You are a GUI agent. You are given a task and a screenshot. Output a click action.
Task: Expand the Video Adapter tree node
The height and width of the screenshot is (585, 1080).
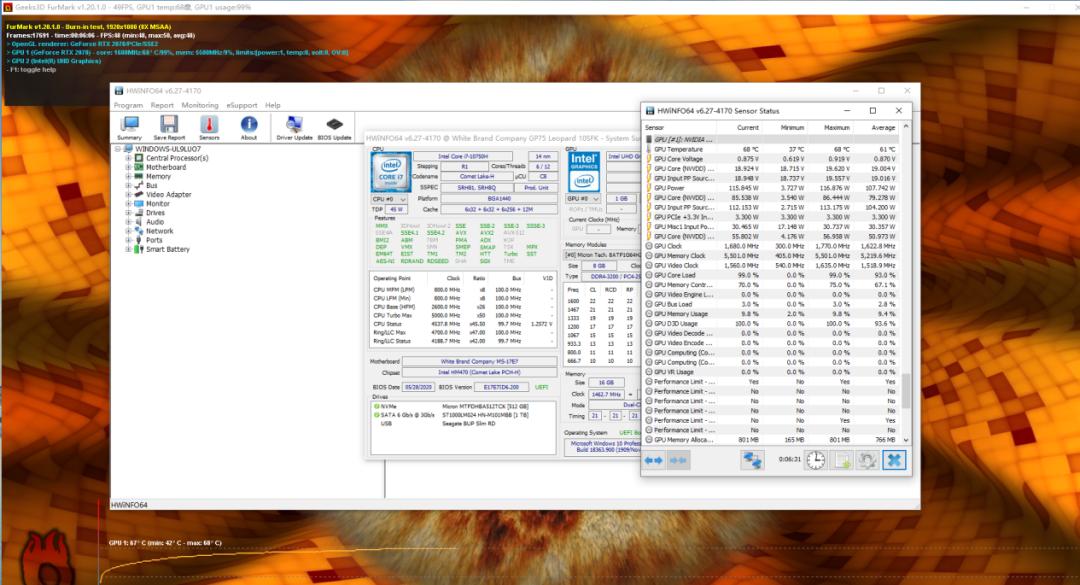[128, 194]
